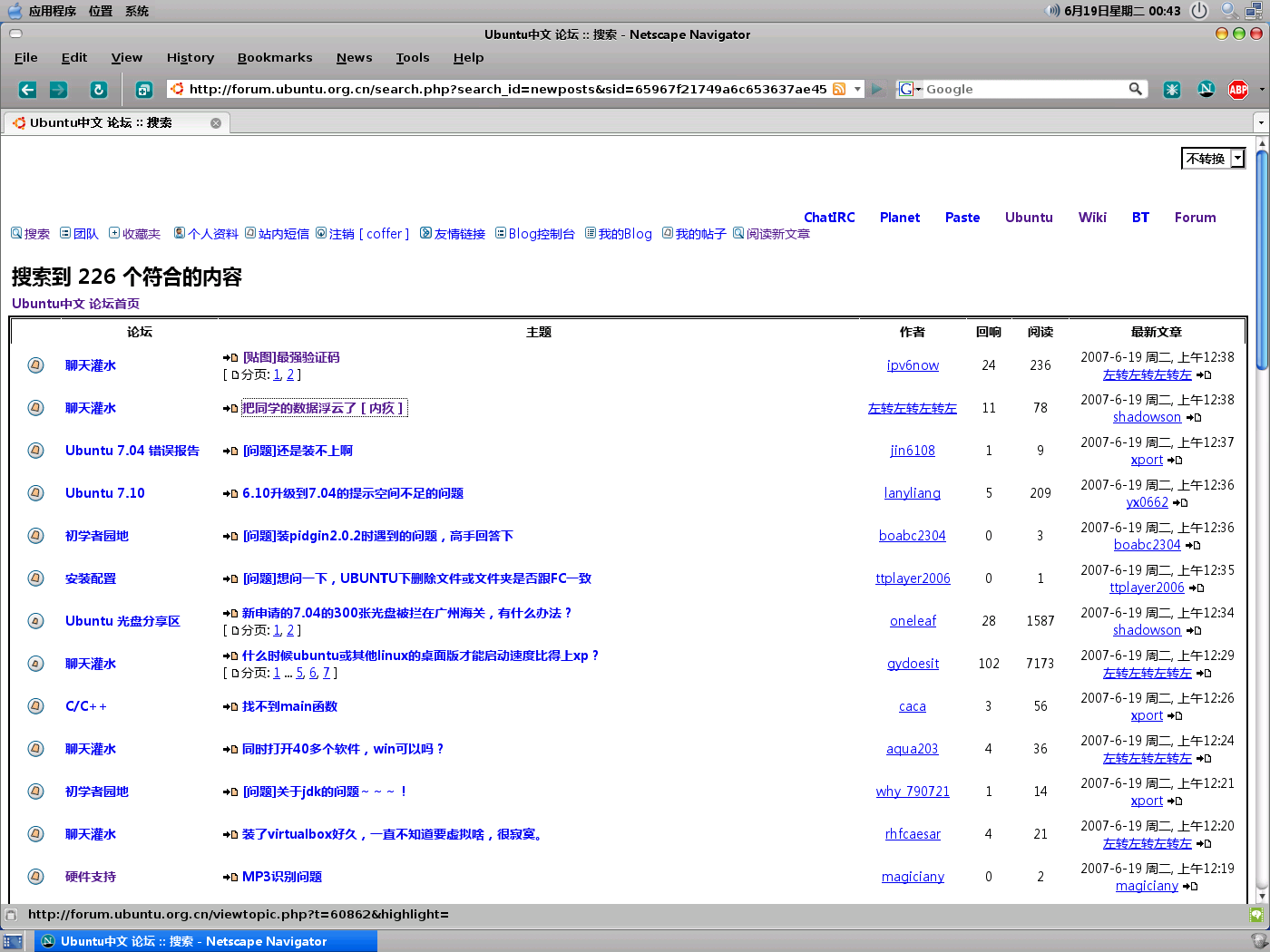The height and width of the screenshot is (952, 1270).
Task: Click the new tab toolbar icon
Action: tap(143, 89)
